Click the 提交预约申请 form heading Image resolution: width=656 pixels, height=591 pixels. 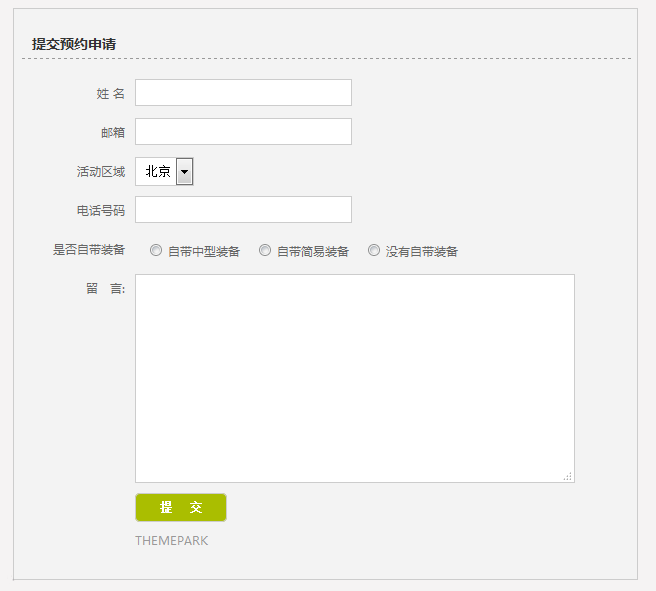pyautogui.click(x=73, y=44)
